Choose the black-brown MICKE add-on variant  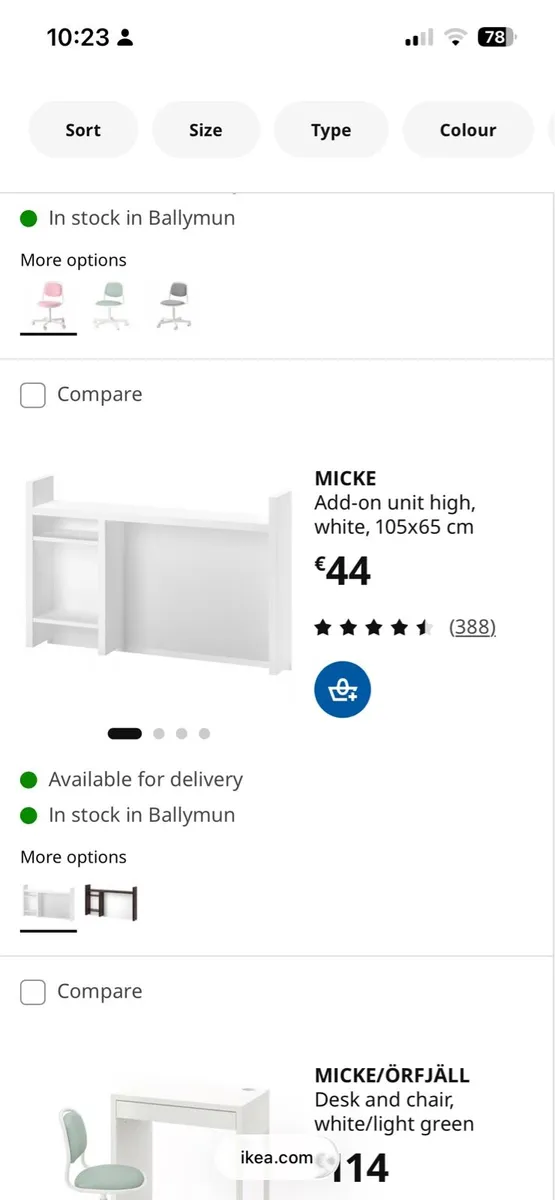pos(111,903)
